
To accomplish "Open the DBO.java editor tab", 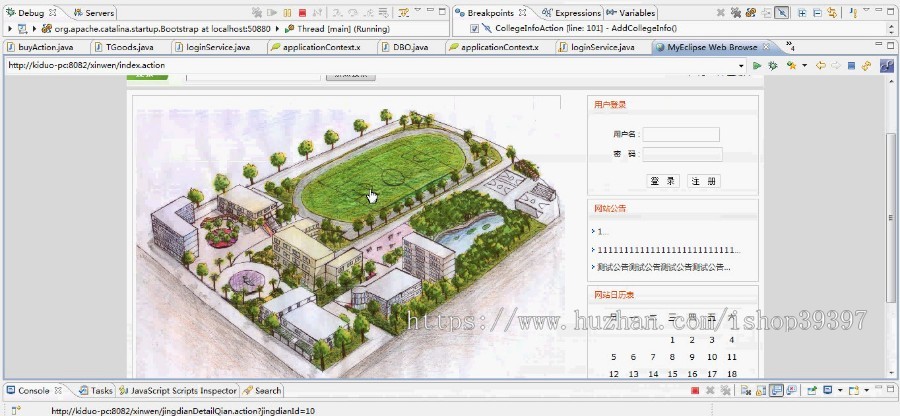I will [x=406, y=47].
